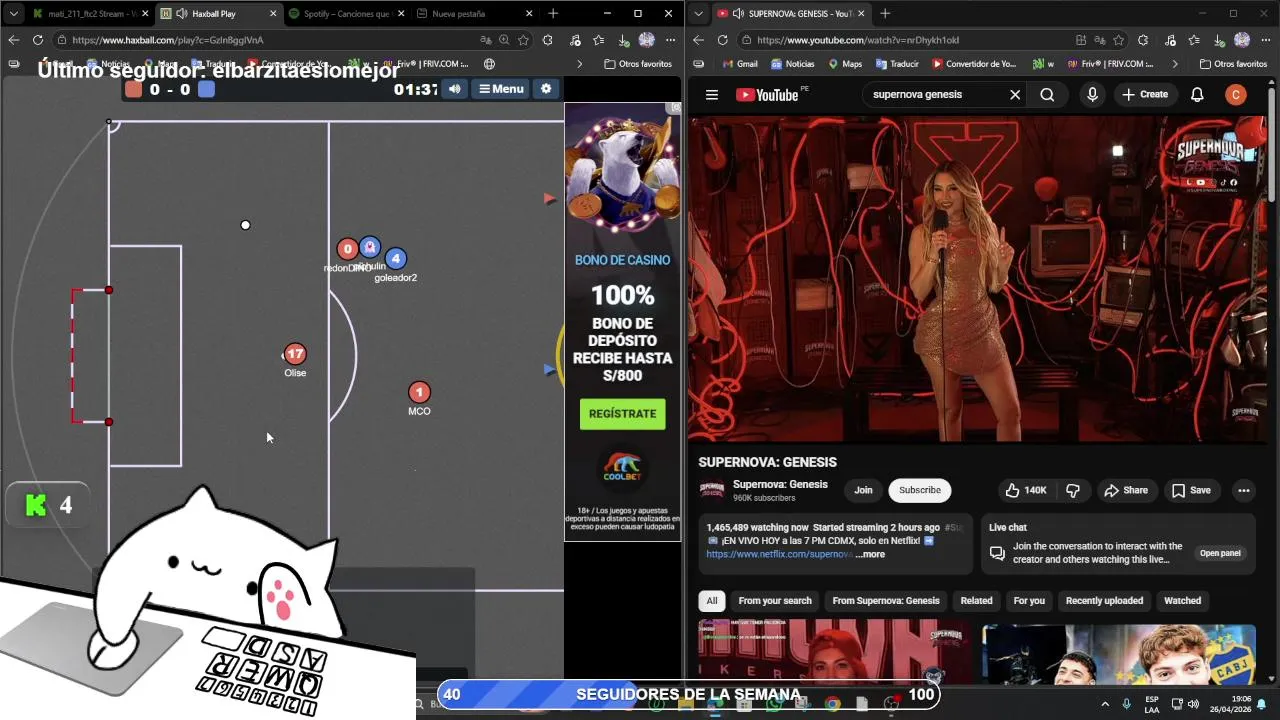Open the tab search dropdown in Haxball window

tap(13, 14)
